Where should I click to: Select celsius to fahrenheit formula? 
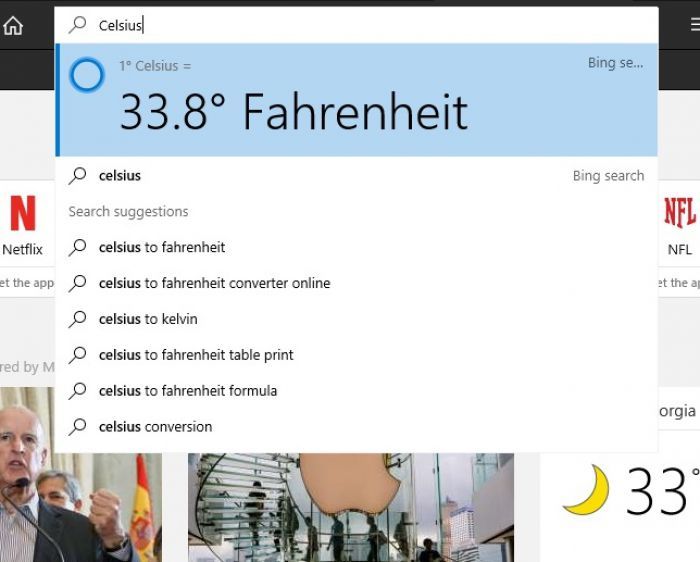point(356,391)
